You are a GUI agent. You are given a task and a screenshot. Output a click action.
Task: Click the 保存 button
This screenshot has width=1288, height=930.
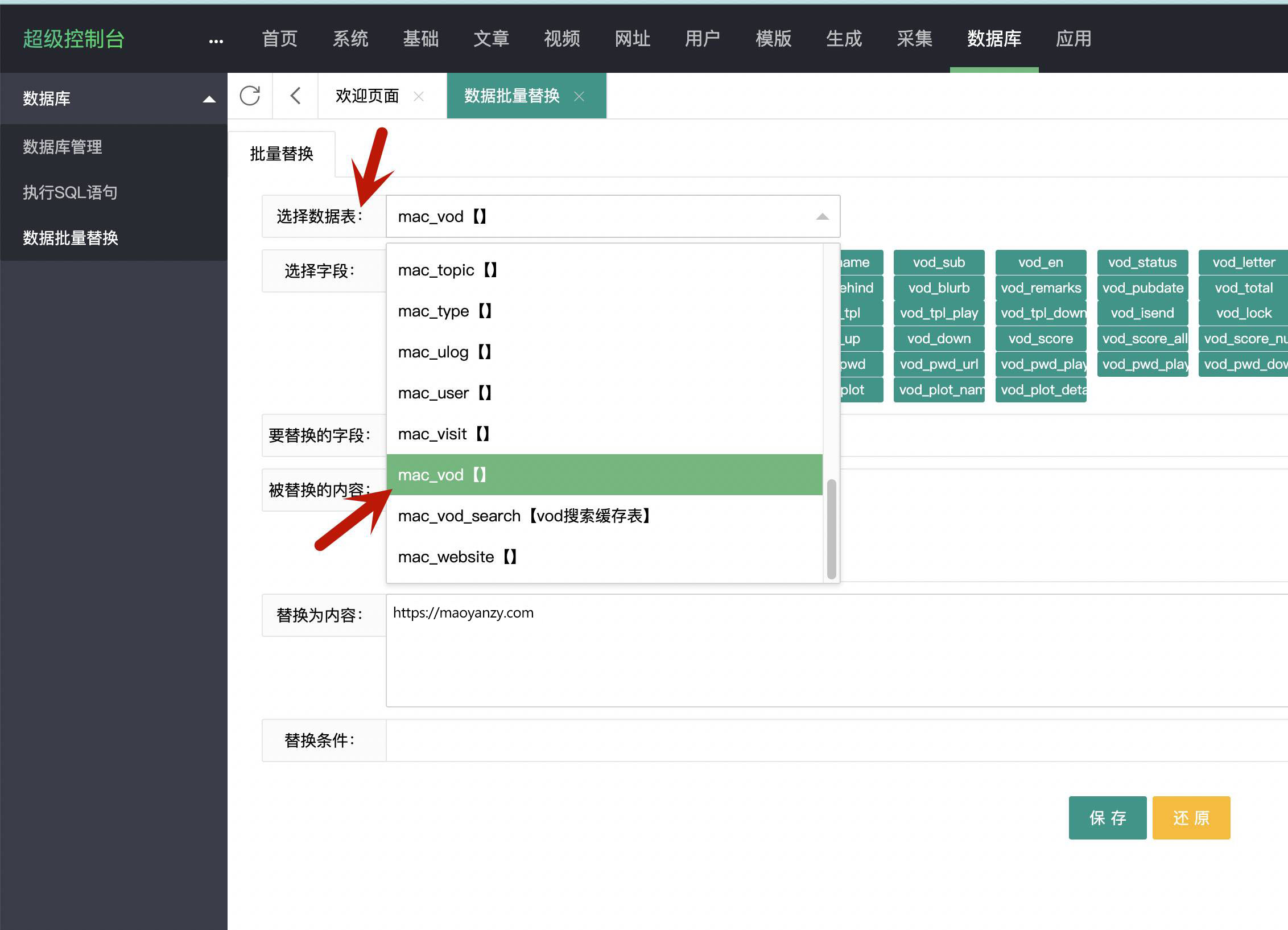point(1107,817)
